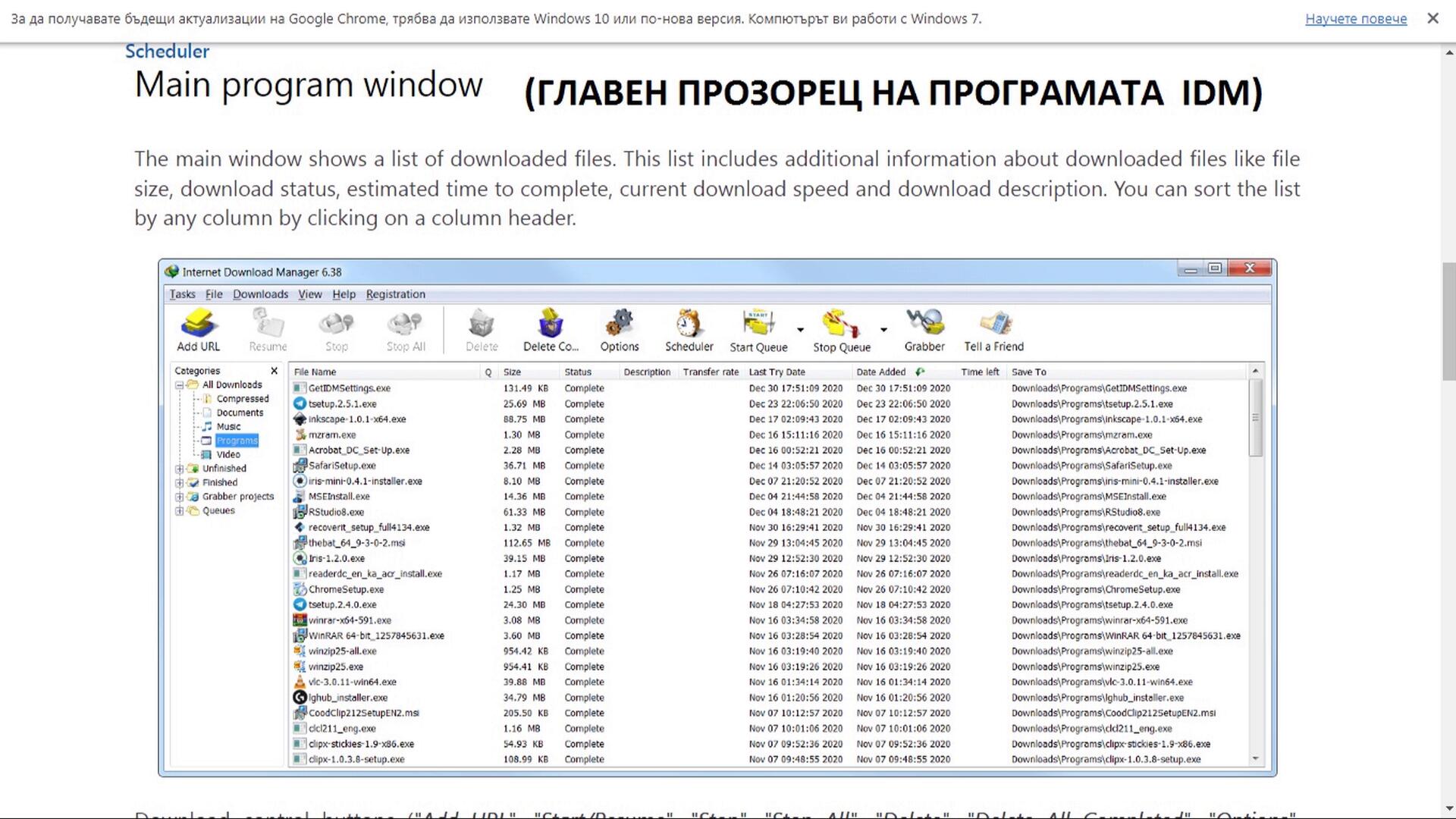1456x819 pixels.
Task: Sort list by Size column header
Action: tap(529, 372)
